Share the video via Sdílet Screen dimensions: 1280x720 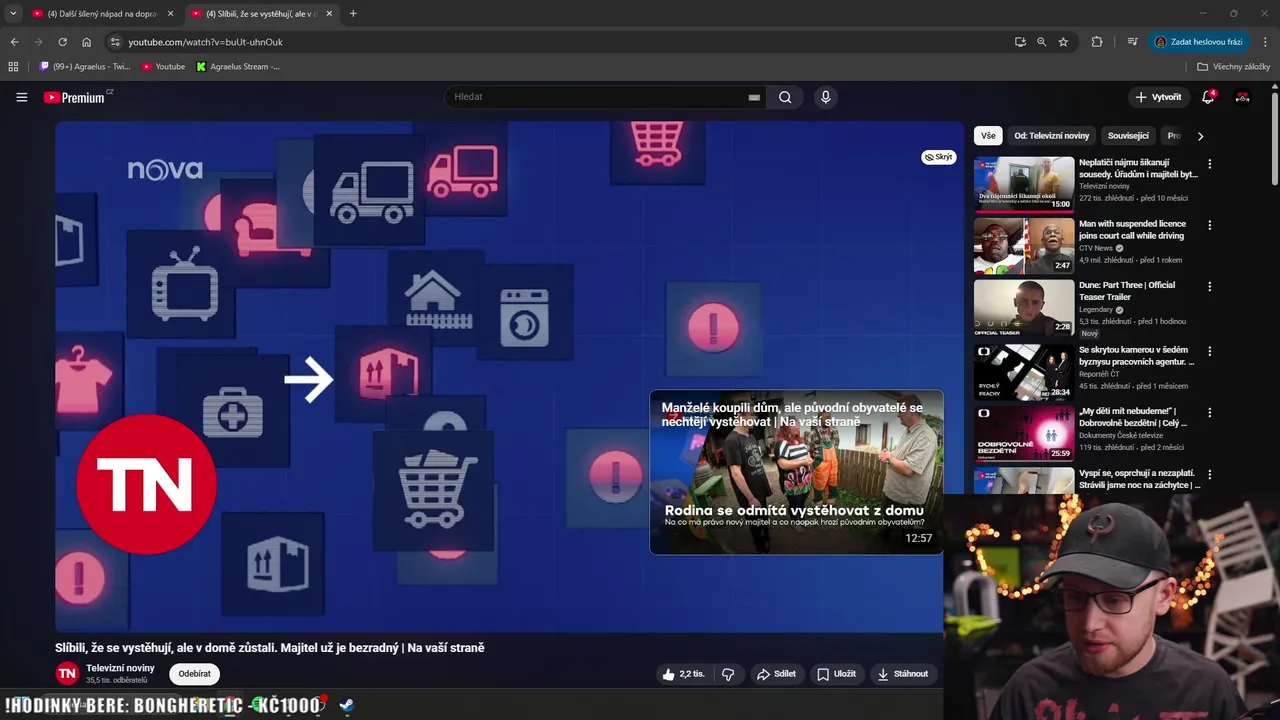click(776, 674)
